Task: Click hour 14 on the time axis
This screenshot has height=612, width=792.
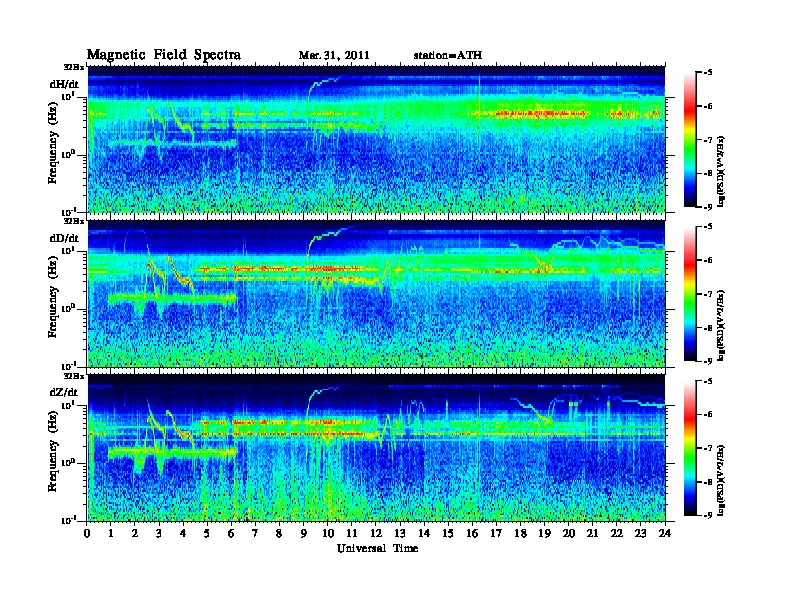Action: tap(424, 533)
